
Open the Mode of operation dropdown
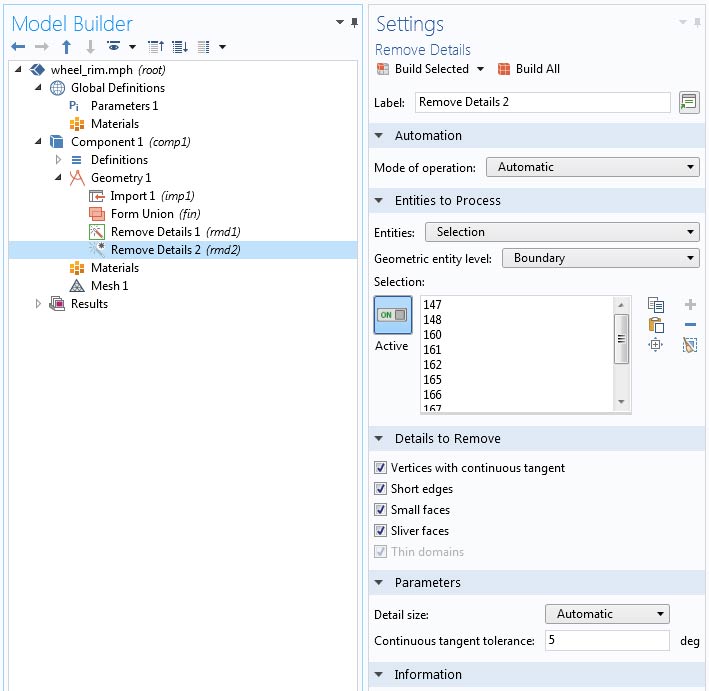(592, 167)
